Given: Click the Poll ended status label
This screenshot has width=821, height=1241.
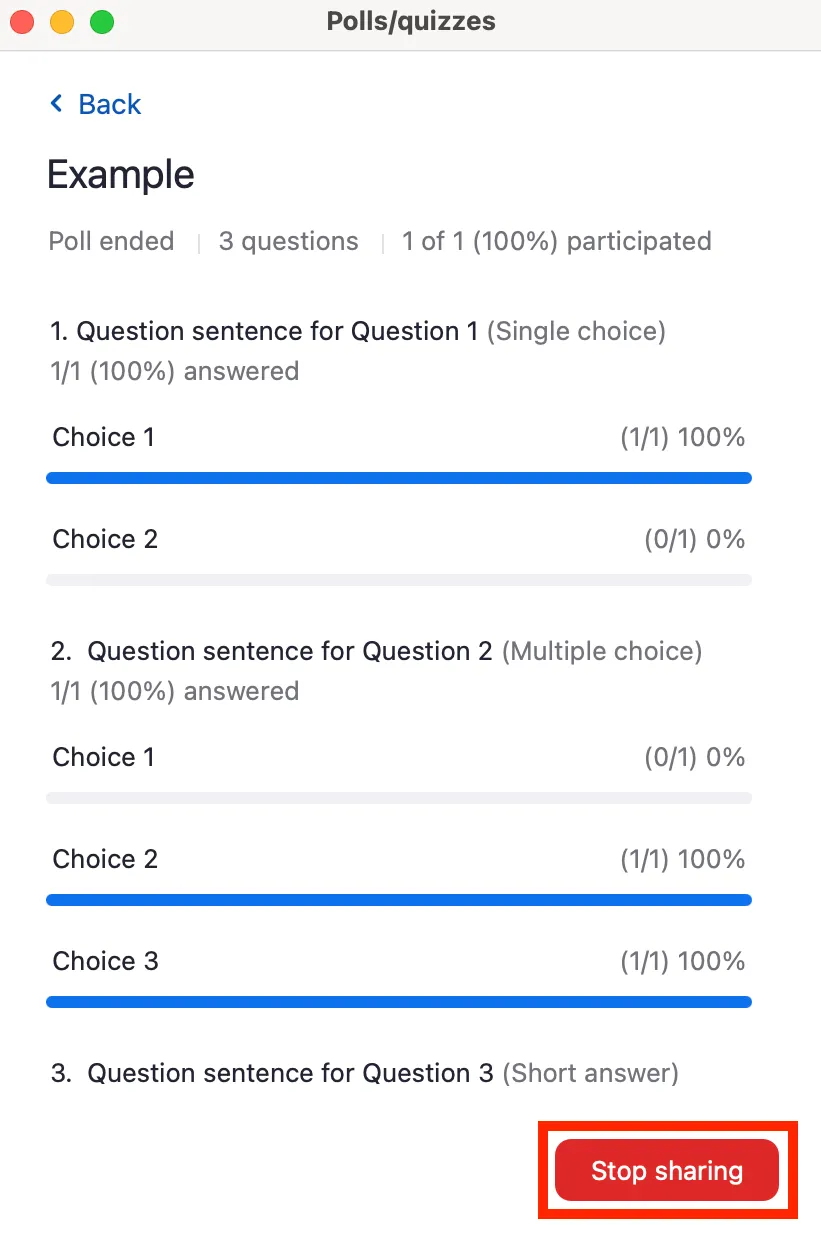Looking at the screenshot, I should (110, 241).
